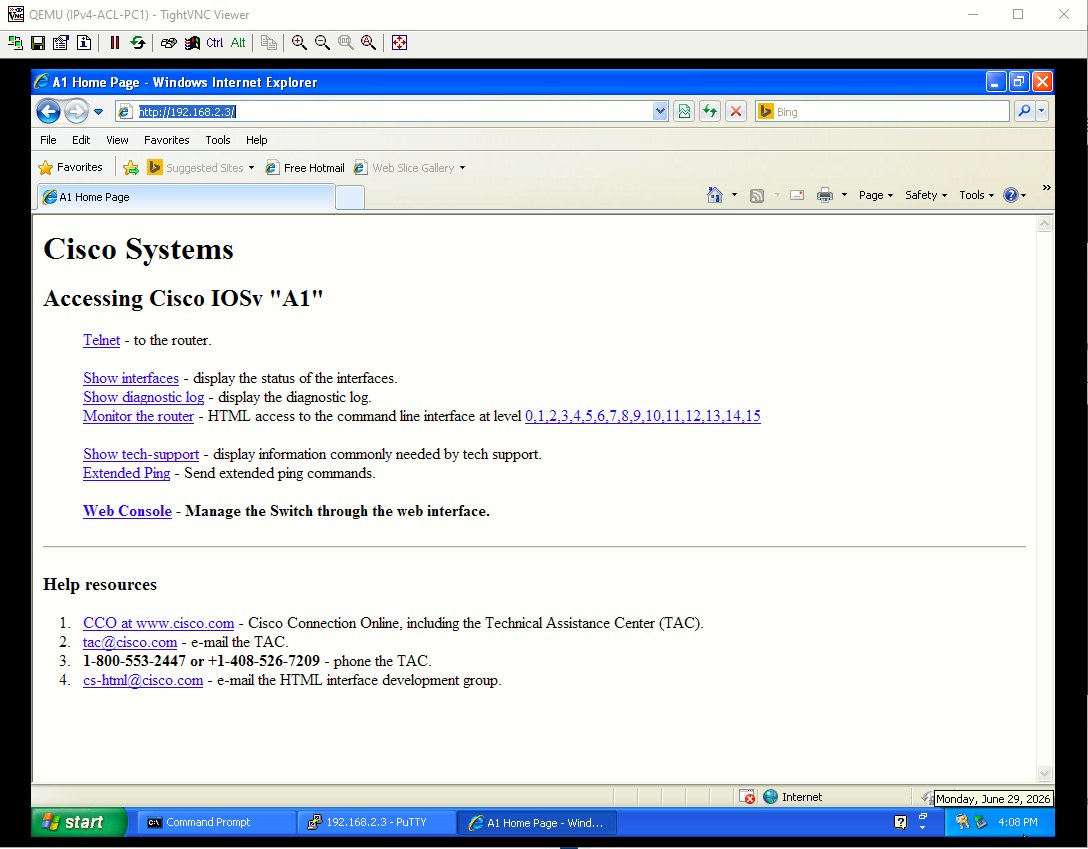
Task: Toggle the Ctrl key in VNC toolbar
Action: [214, 43]
